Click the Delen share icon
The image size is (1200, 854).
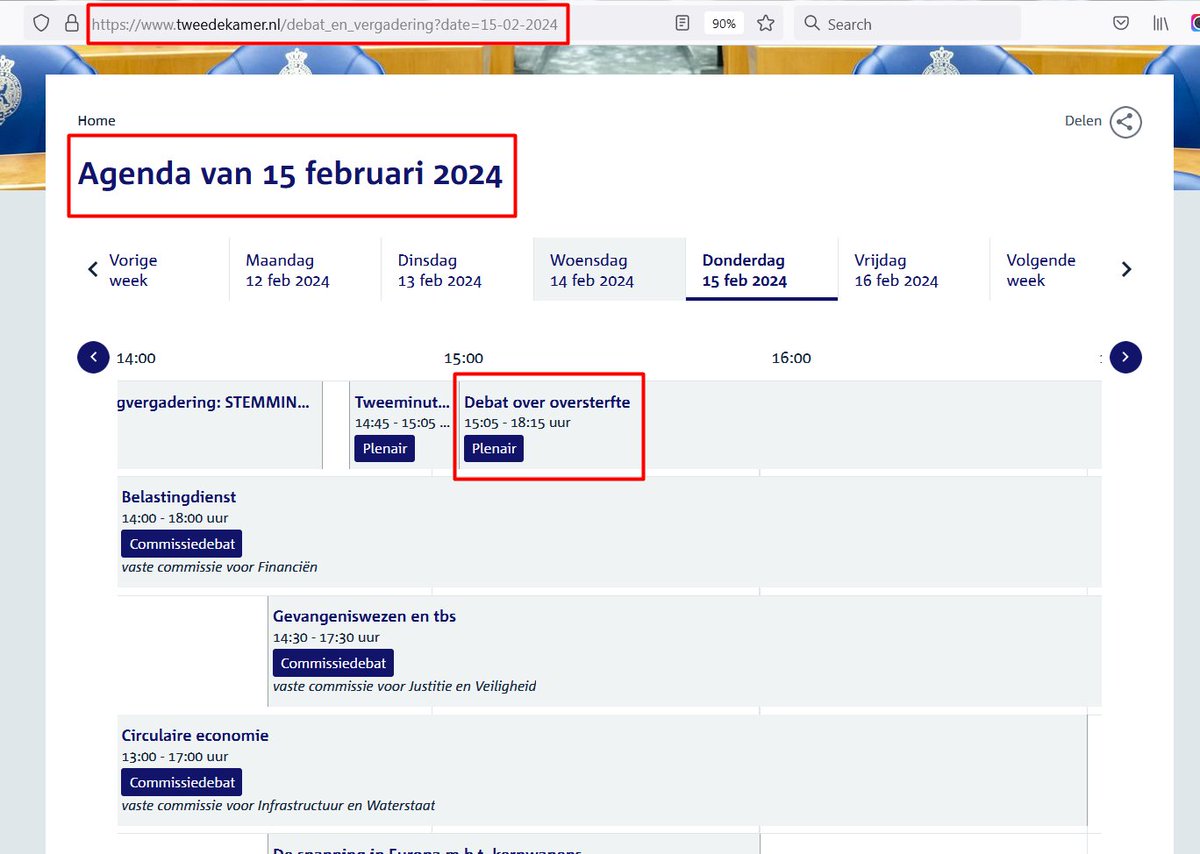pos(1126,122)
